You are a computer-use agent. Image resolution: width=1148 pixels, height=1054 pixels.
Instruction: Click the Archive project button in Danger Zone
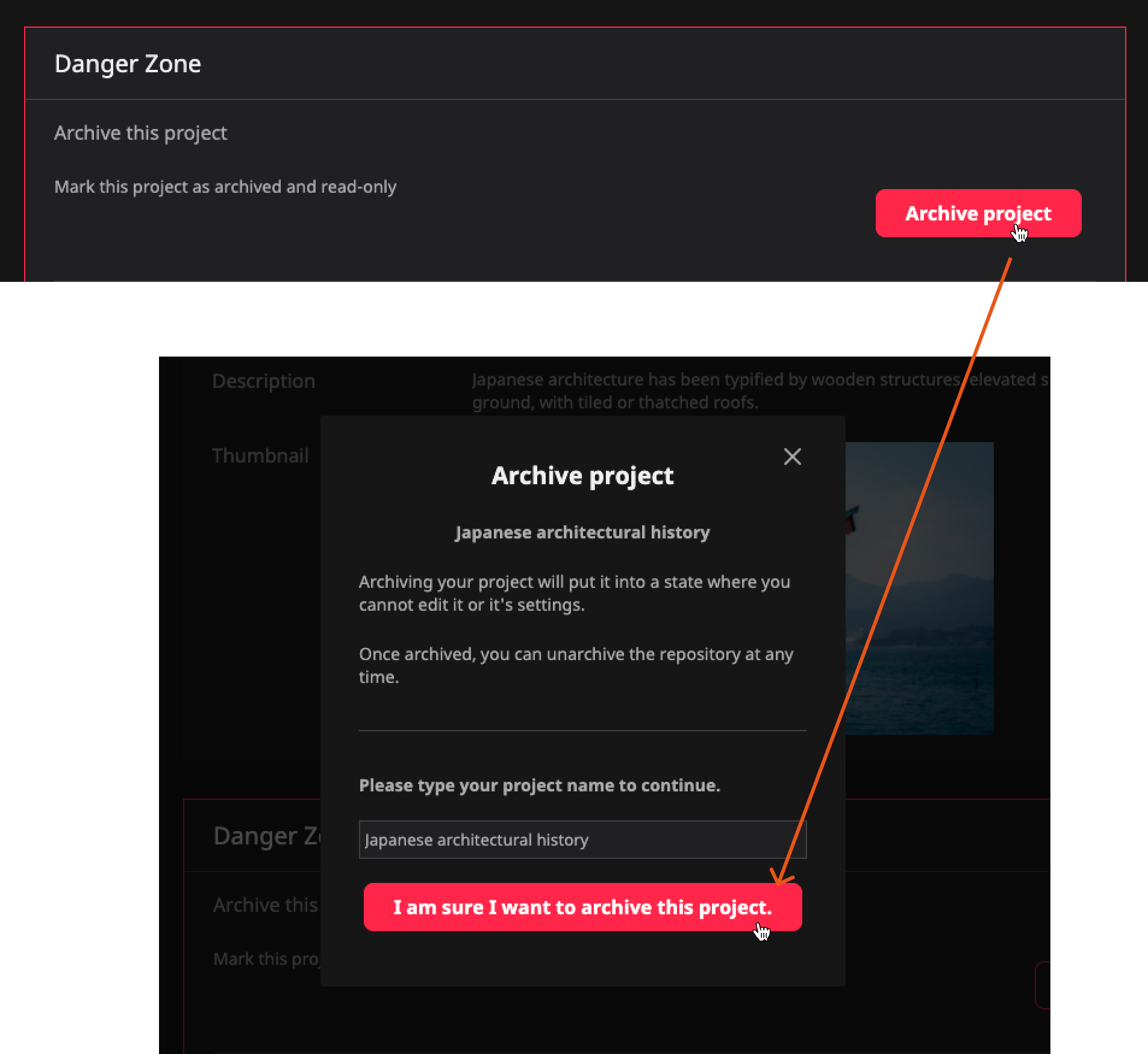[978, 213]
